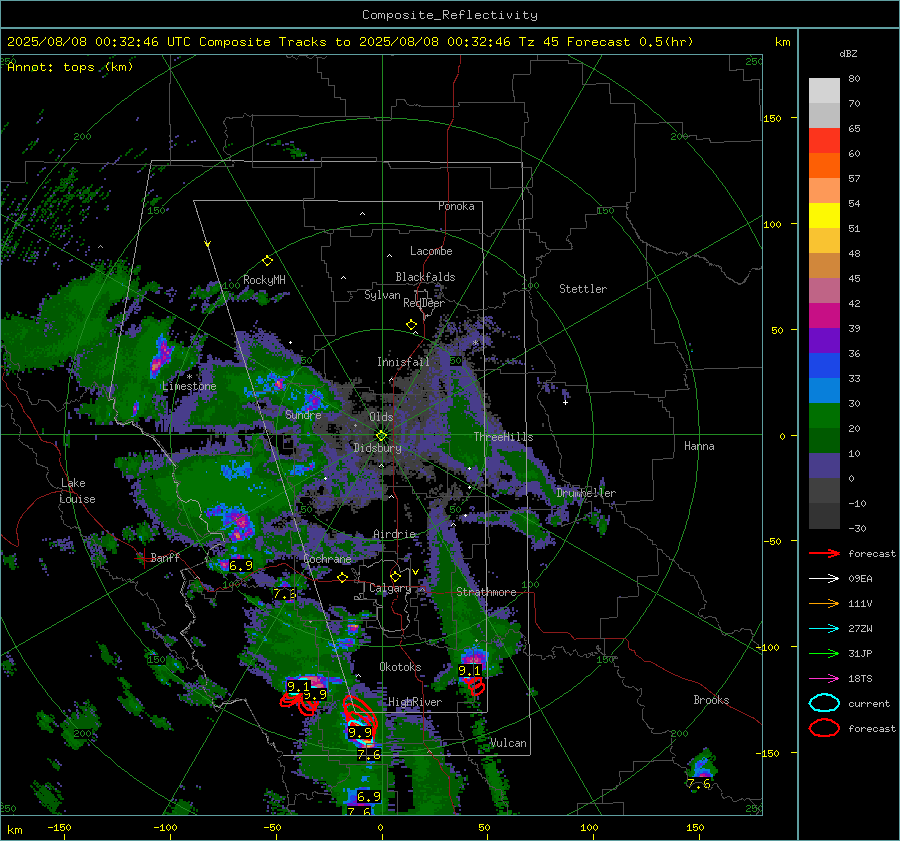Click the 7.3 storm top label southwest of Cochrane
The height and width of the screenshot is (841, 900).
(284, 594)
